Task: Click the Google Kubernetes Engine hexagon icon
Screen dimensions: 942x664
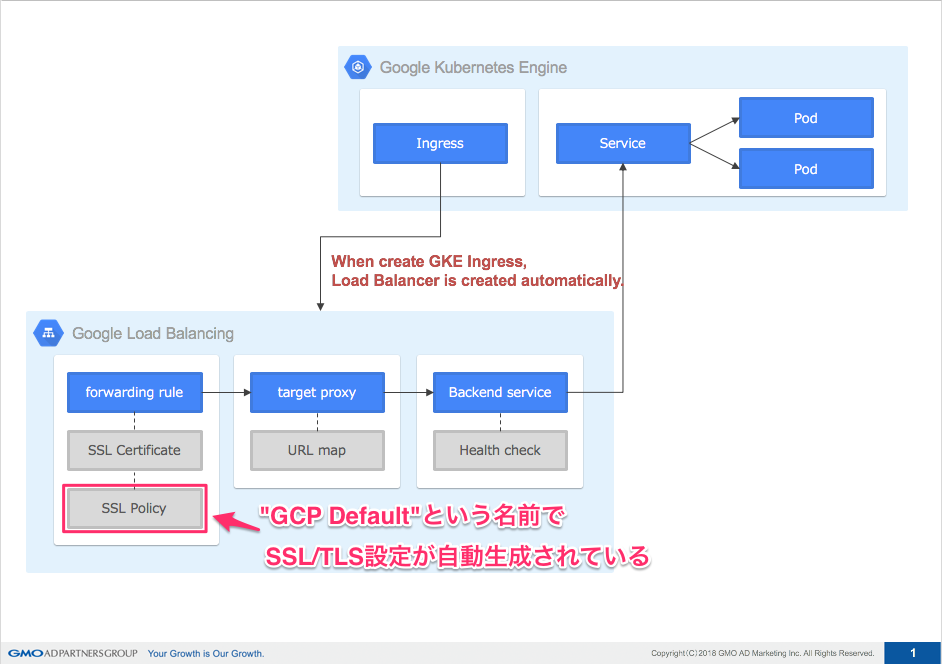Action: (357, 67)
